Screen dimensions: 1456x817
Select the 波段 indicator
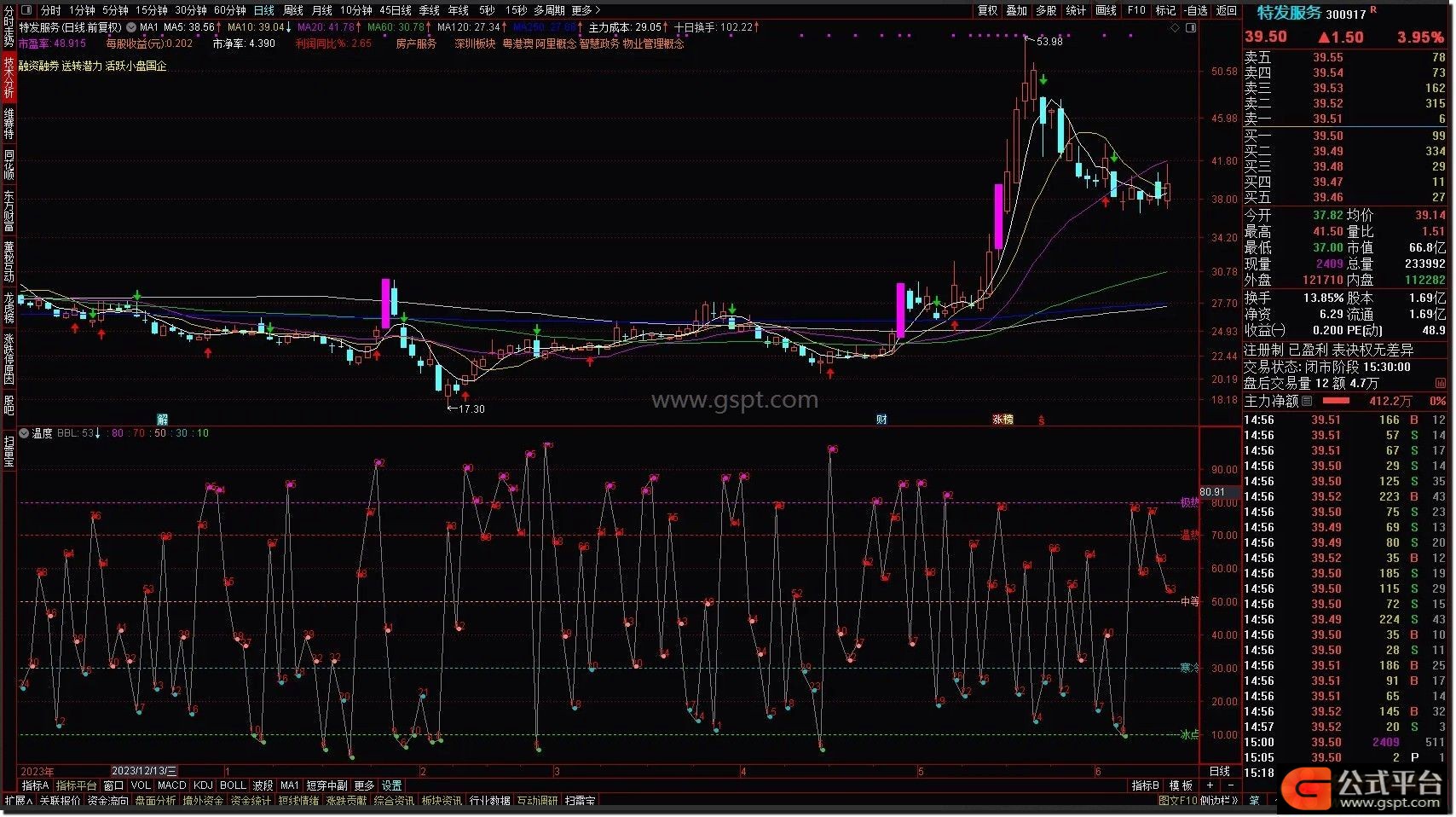click(x=263, y=785)
